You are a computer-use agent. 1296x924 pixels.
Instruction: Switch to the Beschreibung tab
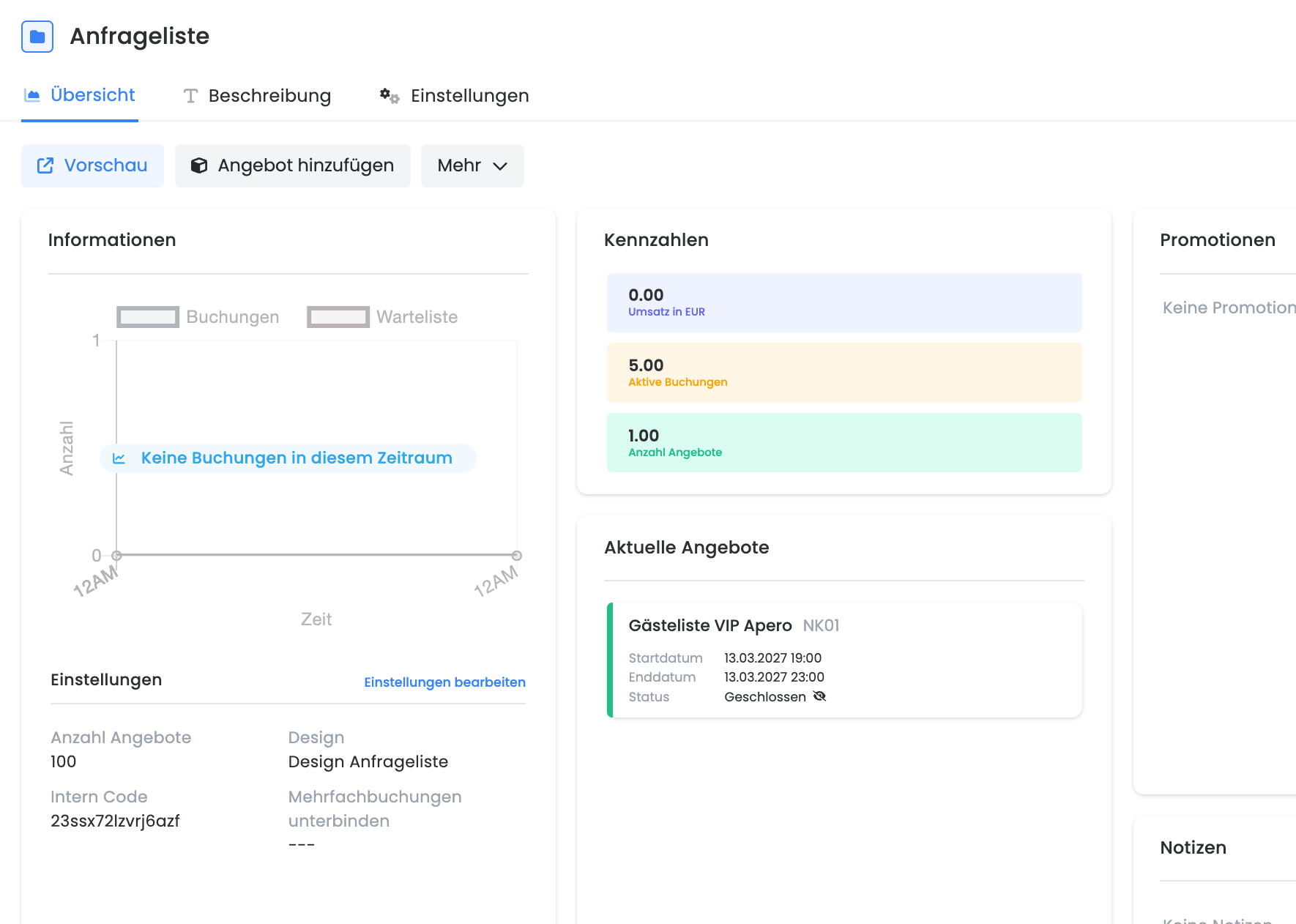[x=257, y=96]
